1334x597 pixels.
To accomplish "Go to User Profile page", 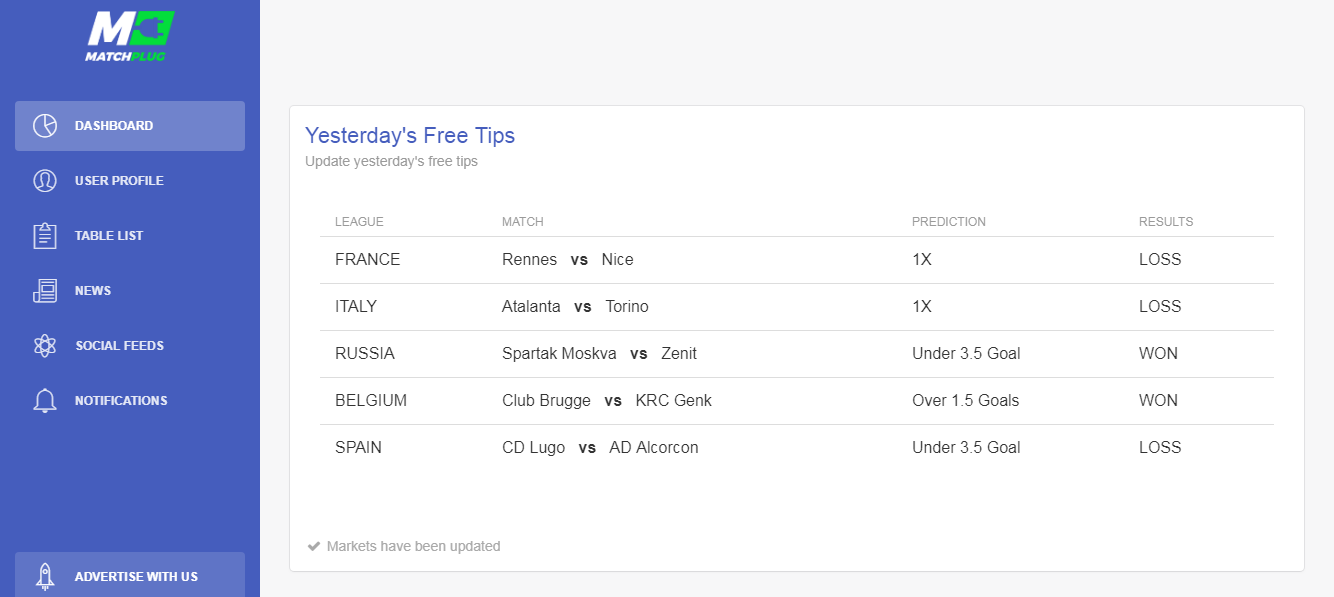I will pyautogui.click(x=119, y=181).
